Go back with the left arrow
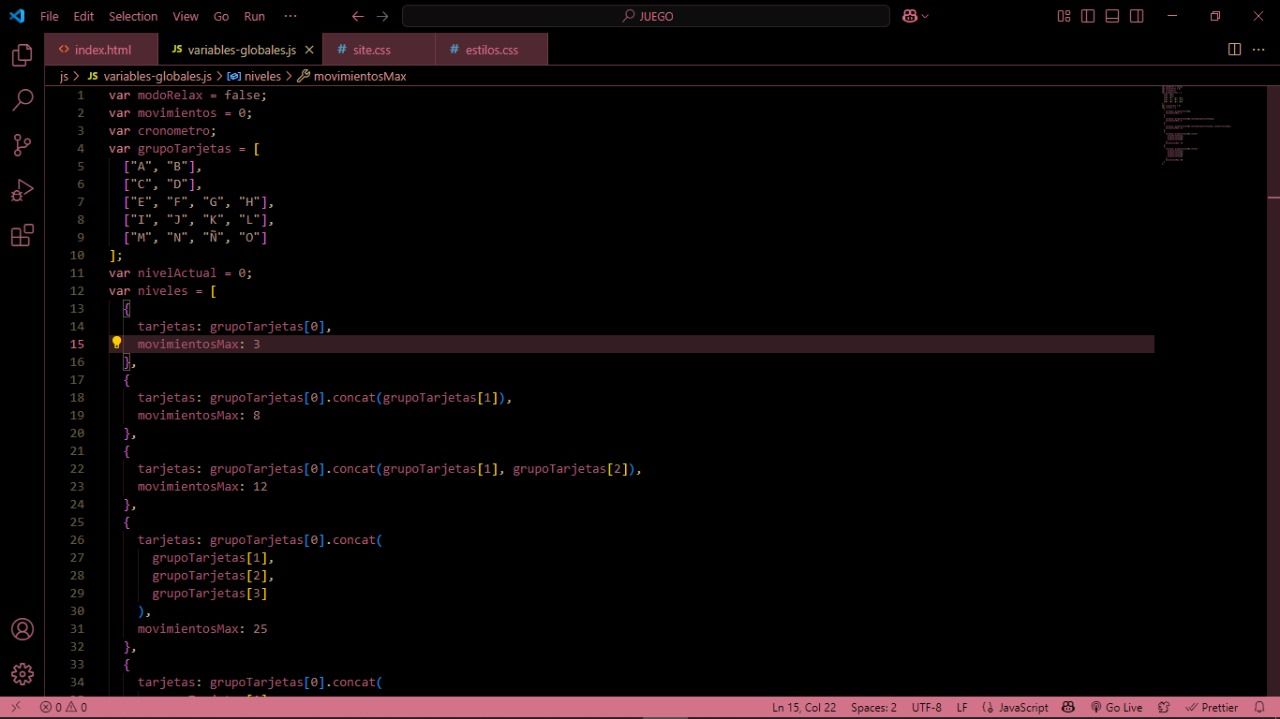Viewport: 1280px width, 719px height. pyautogui.click(x=358, y=16)
